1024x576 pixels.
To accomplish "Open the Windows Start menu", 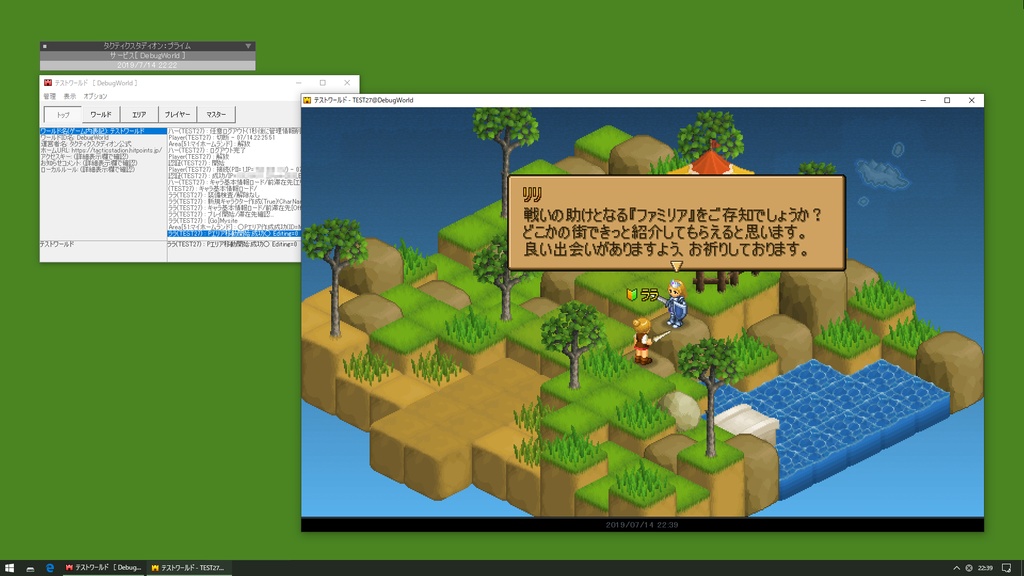I will click(x=9, y=568).
